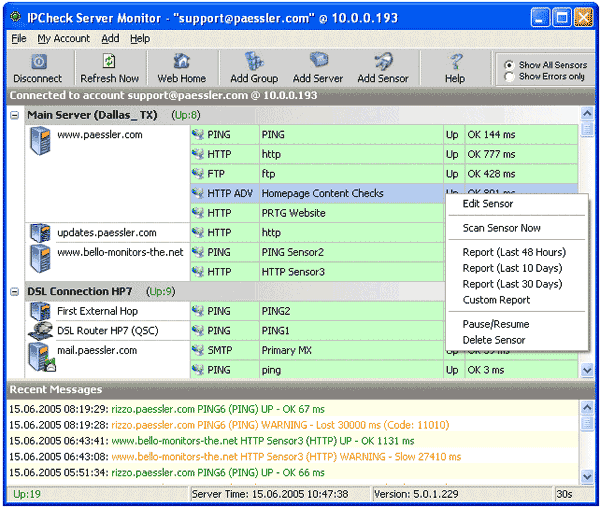Click sensor icon in the lowercase ping row
The height and width of the screenshot is (507, 600).
tap(197, 370)
